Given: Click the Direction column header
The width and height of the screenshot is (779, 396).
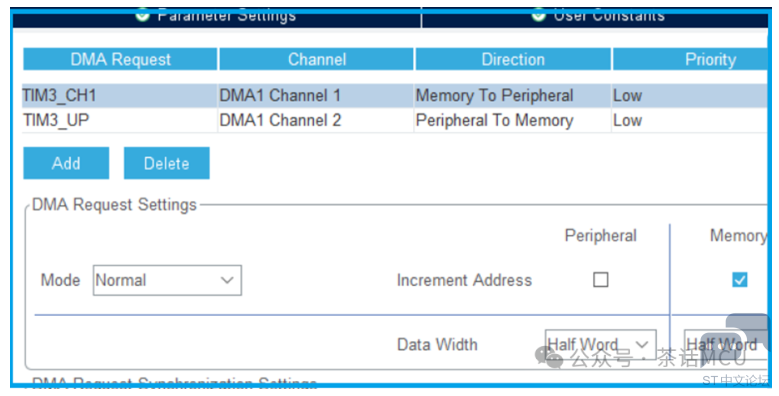Looking at the screenshot, I should point(513,59).
